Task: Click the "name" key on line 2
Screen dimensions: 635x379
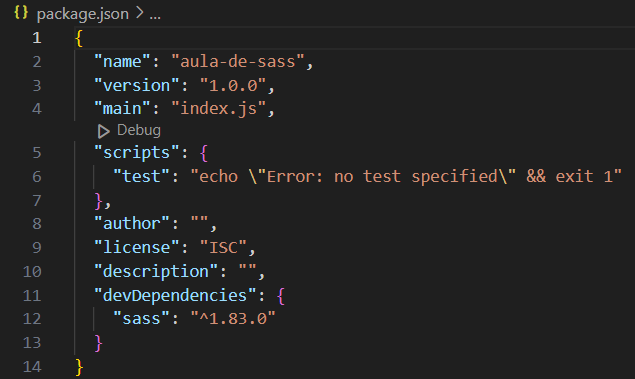Action: (122, 62)
